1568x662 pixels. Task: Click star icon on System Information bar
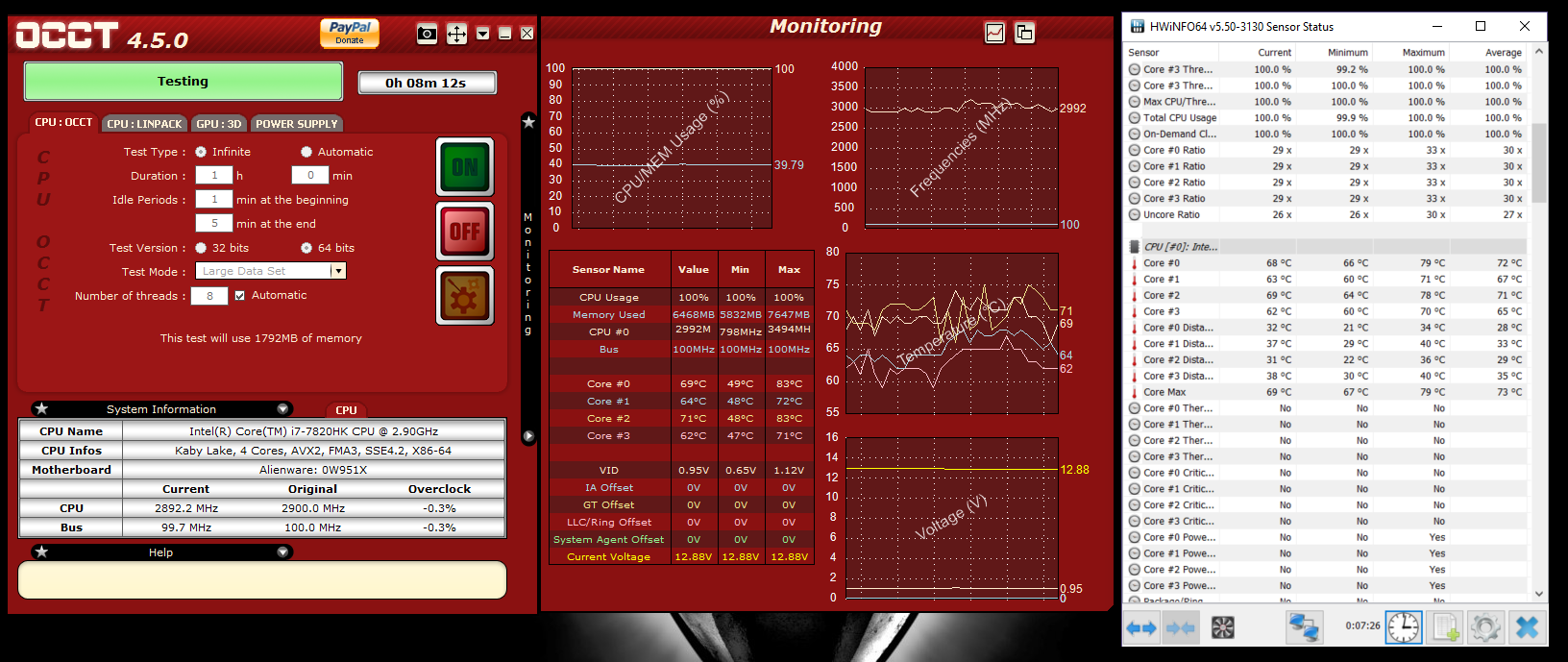41,408
